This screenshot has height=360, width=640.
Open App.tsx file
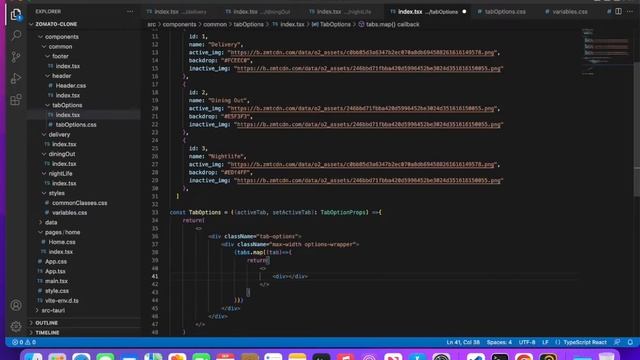(x=55, y=271)
